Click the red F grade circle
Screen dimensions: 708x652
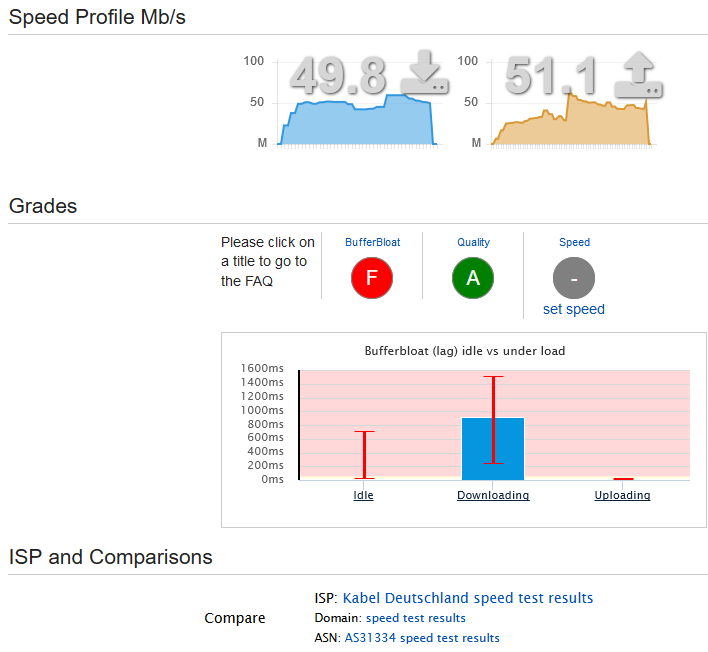click(x=372, y=278)
